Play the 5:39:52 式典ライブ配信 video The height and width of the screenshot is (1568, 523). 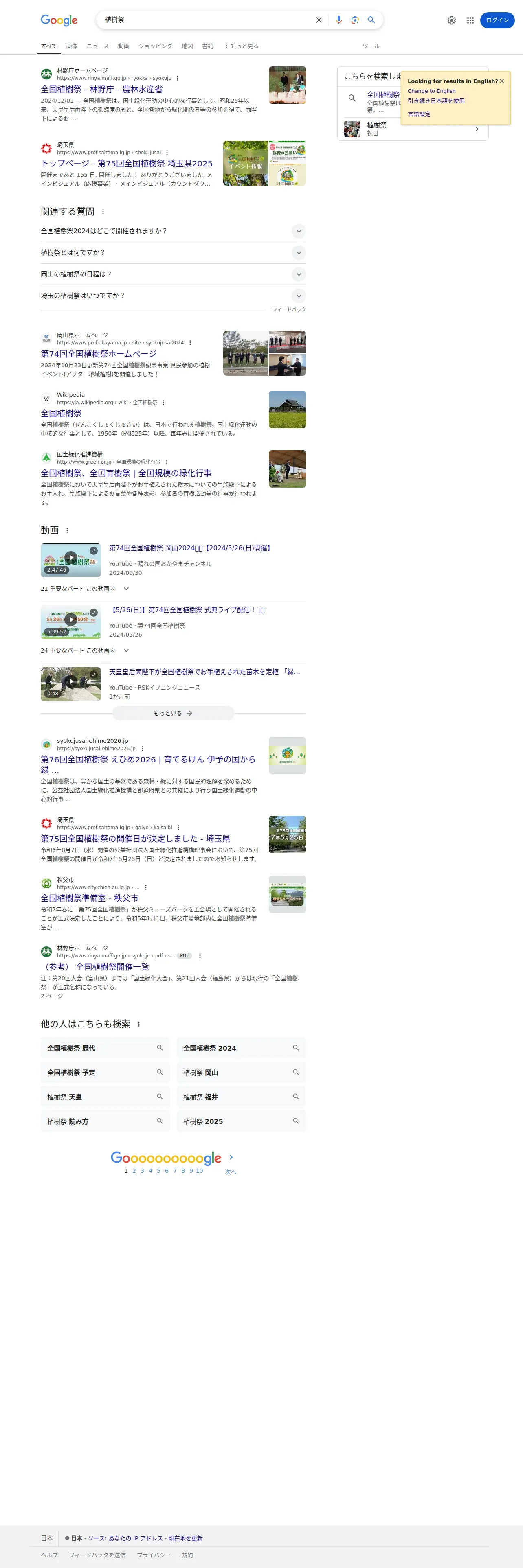click(x=70, y=622)
